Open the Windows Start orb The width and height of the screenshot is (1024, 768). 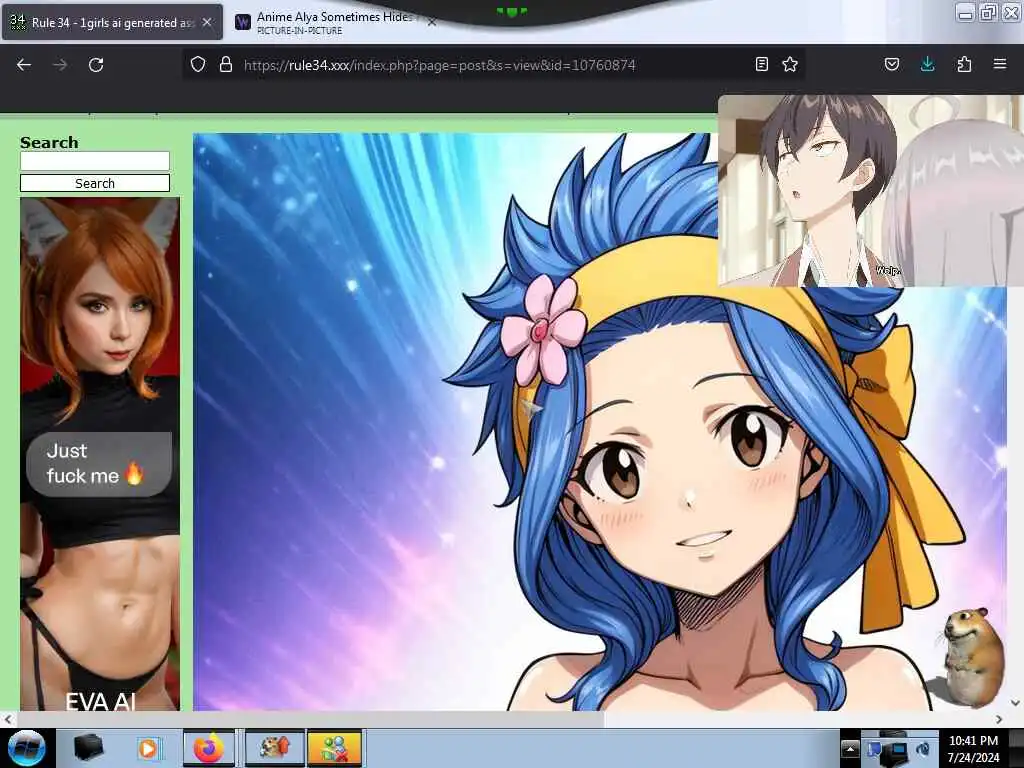[25, 748]
